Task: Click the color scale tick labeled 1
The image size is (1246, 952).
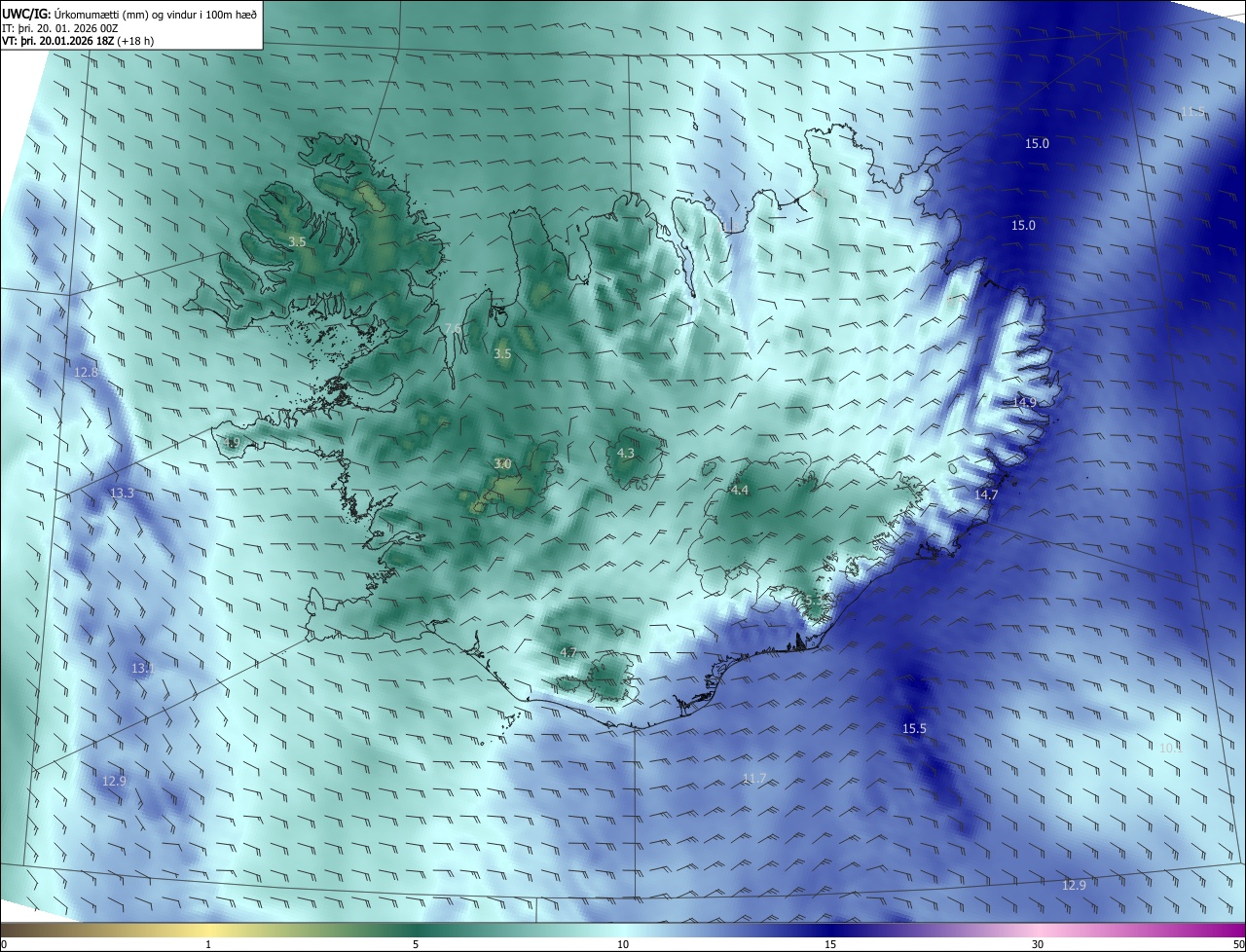Action: [208, 944]
